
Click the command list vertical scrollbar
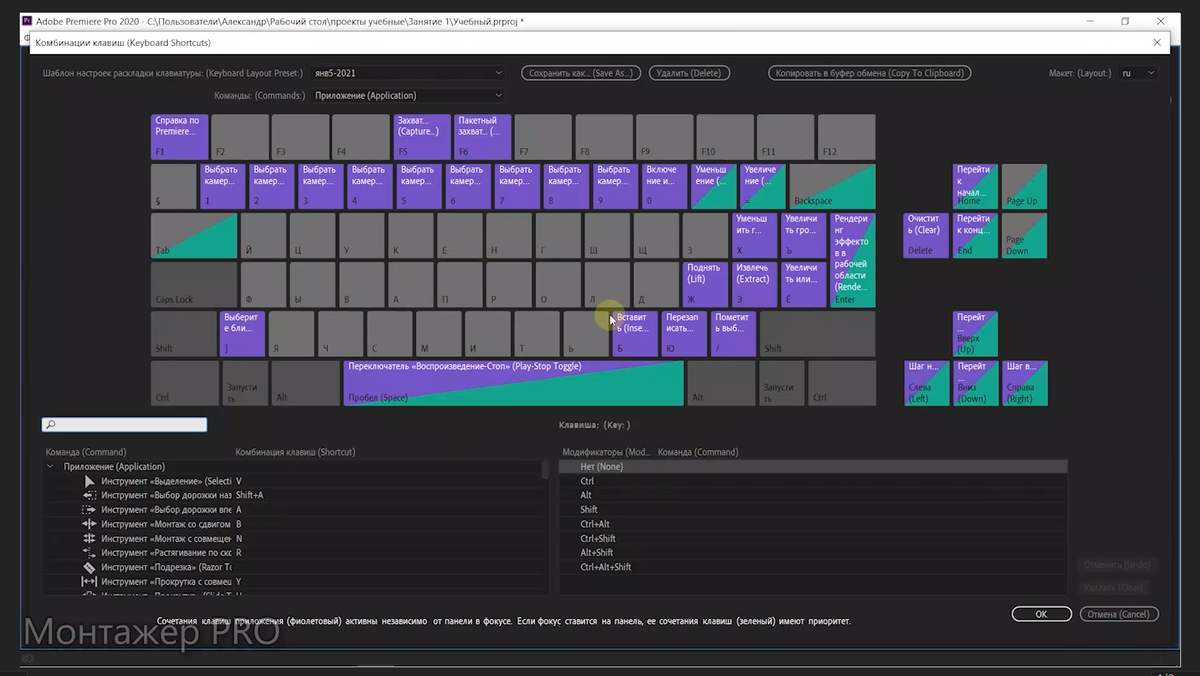pyautogui.click(x=546, y=470)
